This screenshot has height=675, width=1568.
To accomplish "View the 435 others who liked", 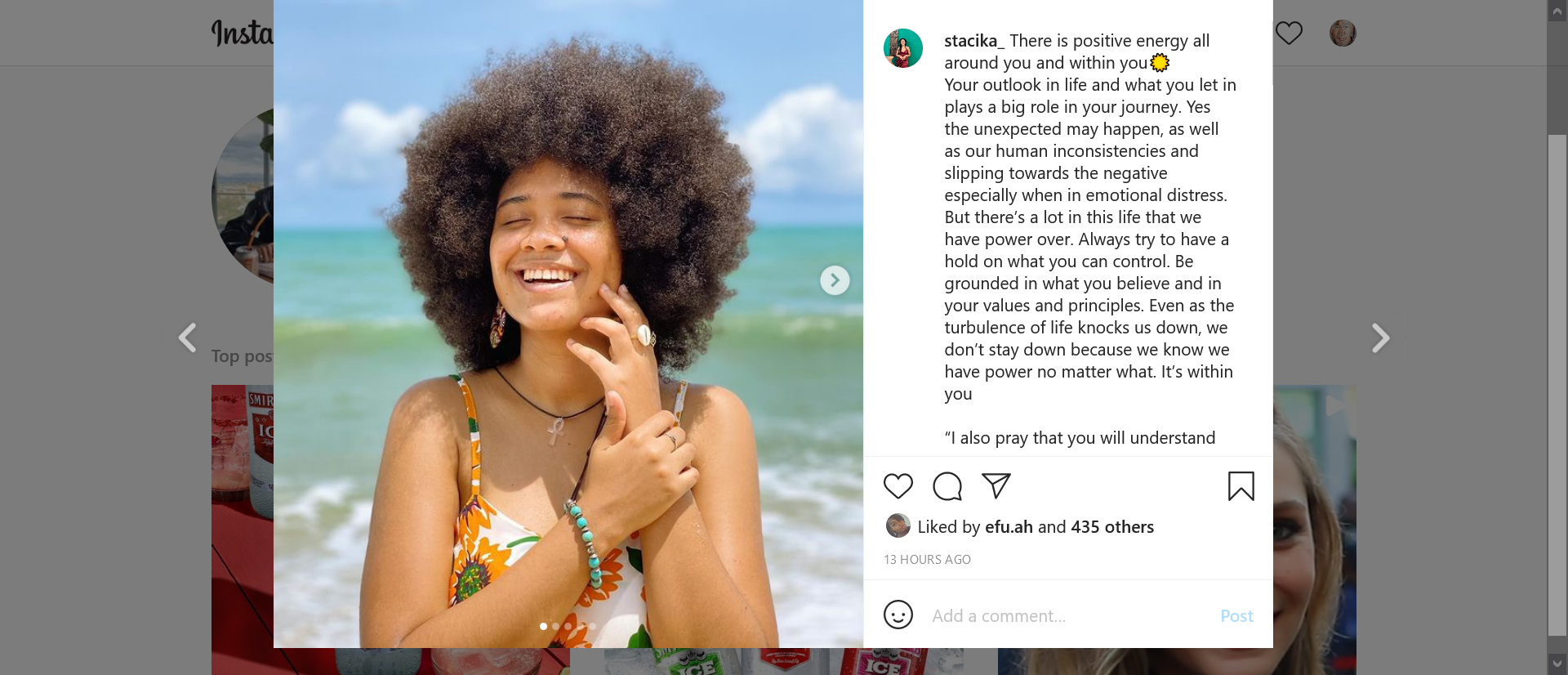I will (1111, 527).
